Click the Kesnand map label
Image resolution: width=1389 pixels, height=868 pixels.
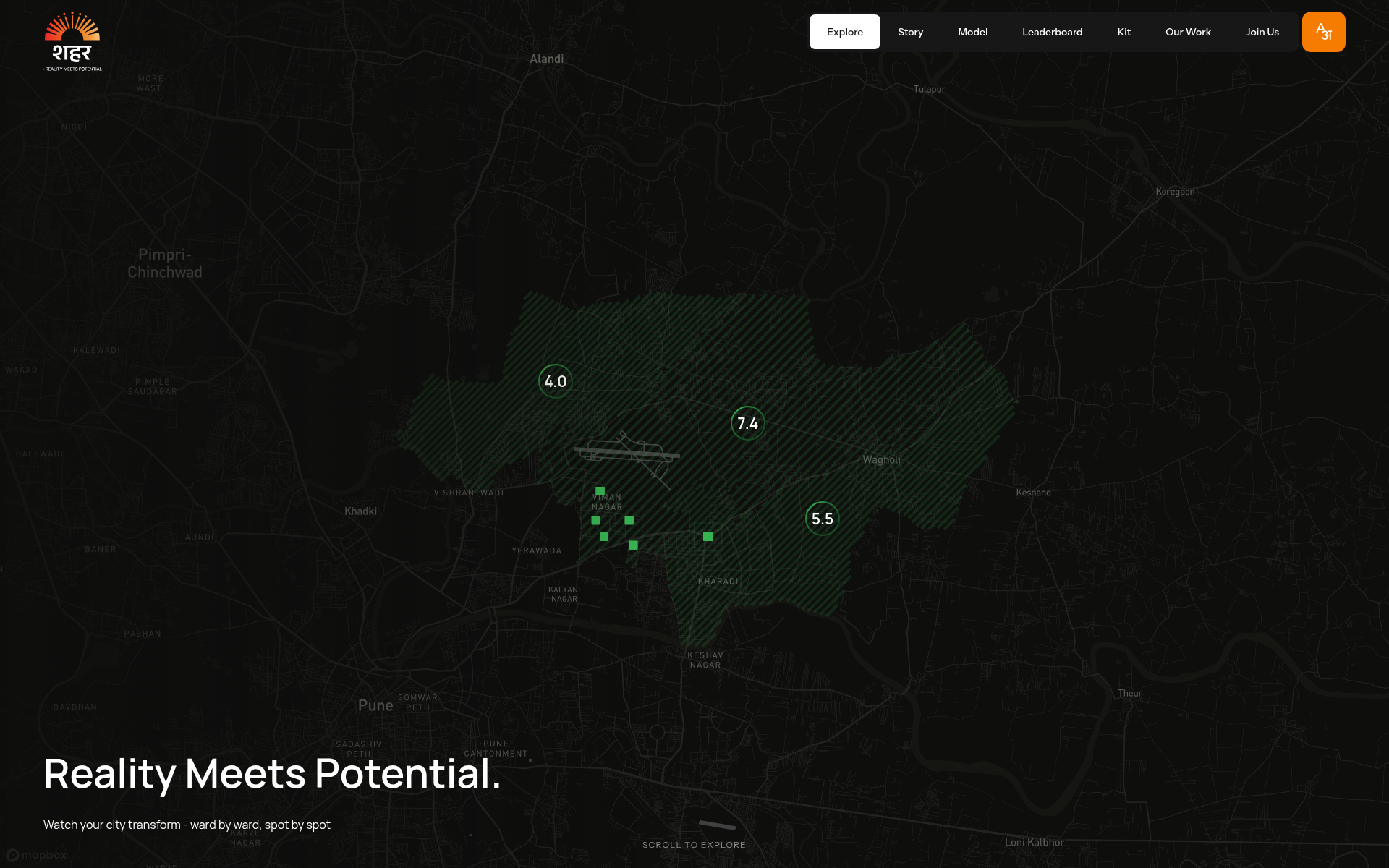tap(1033, 493)
